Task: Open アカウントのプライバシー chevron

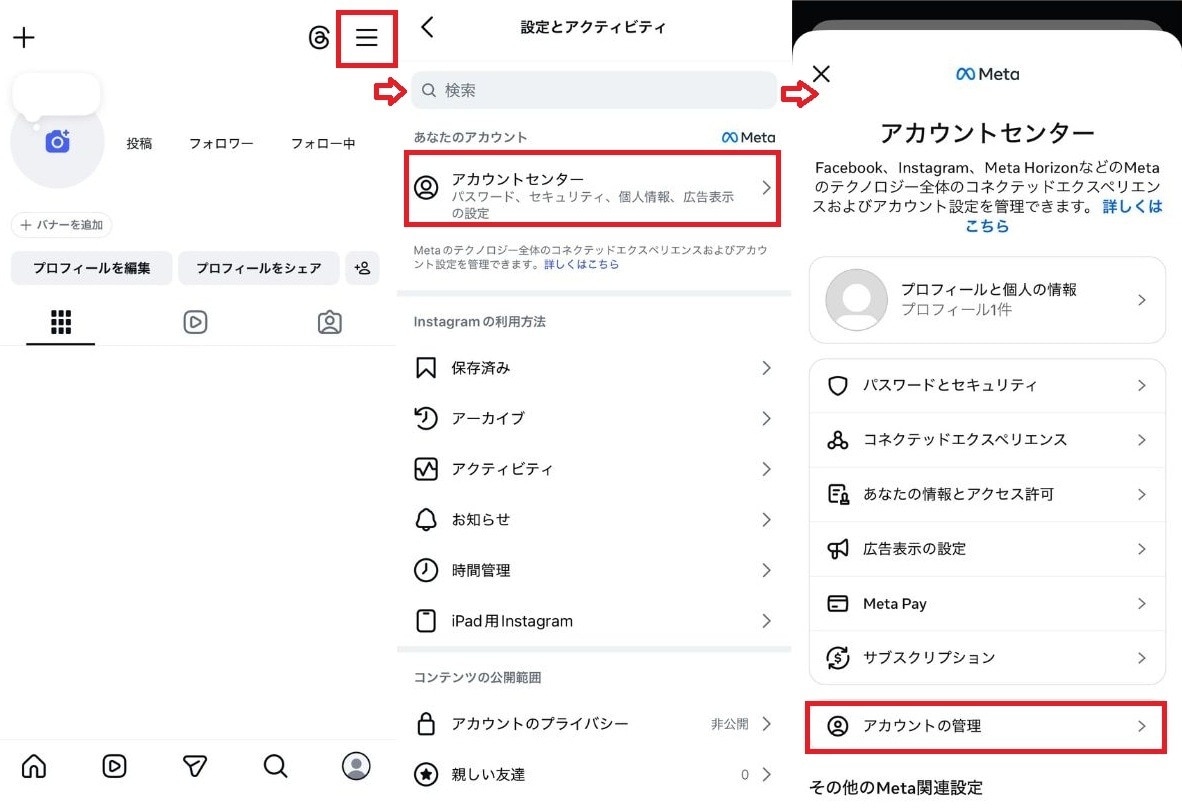Action: pos(766,723)
